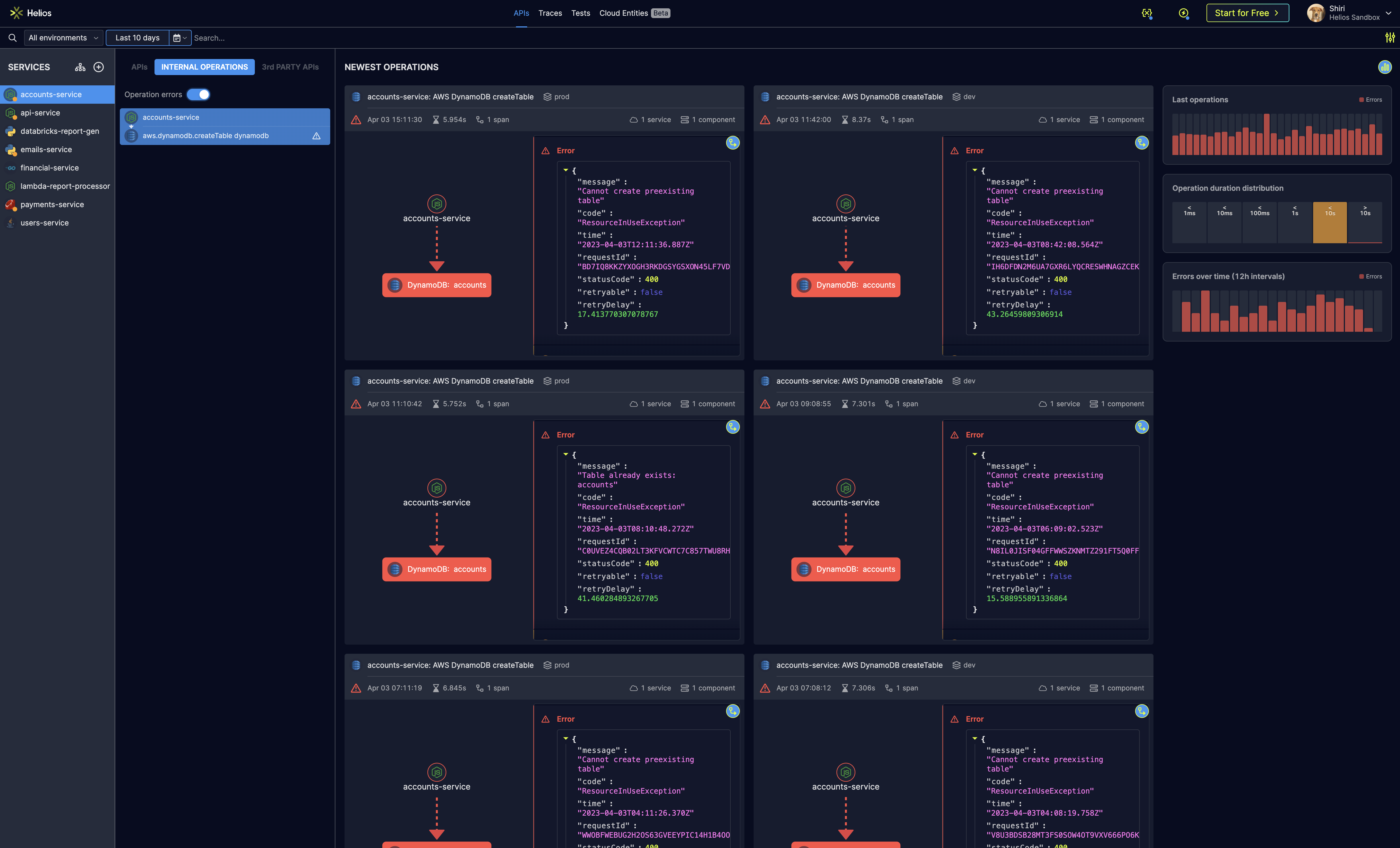The width and height of the screenshot is (1400, 848).
Task: Click user avatar picture
Action: click(x=1316, y=13)
